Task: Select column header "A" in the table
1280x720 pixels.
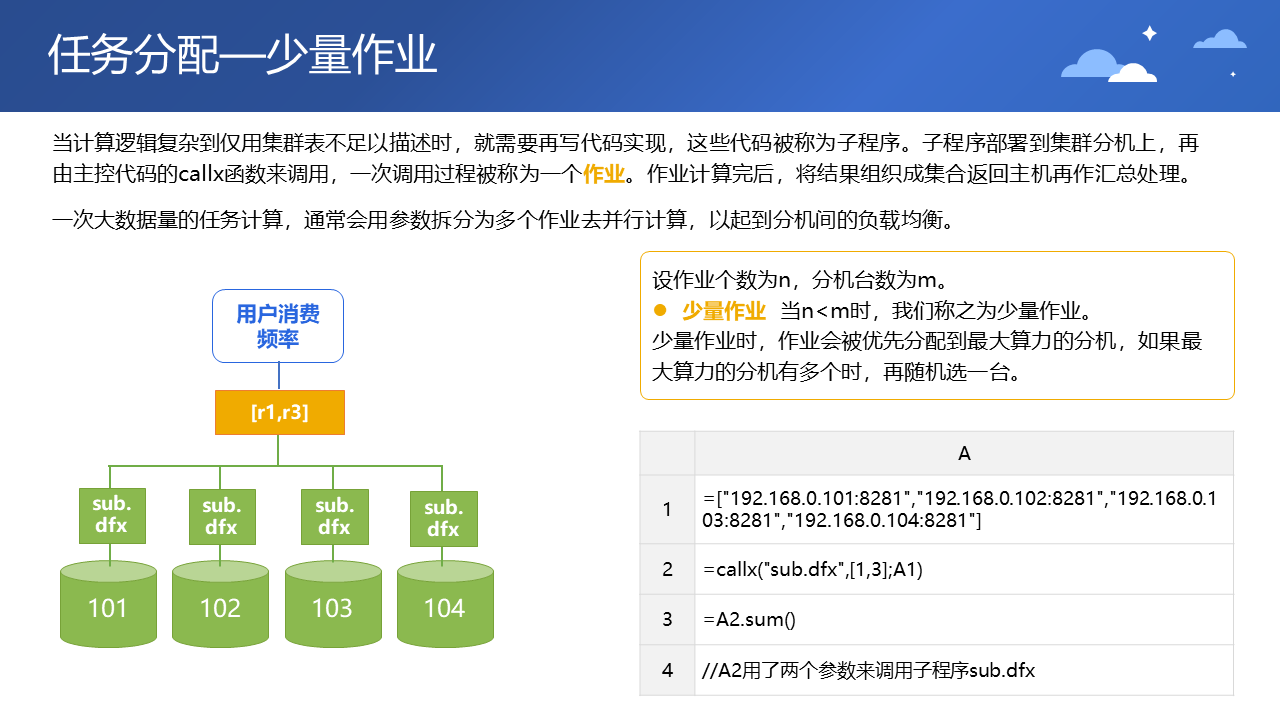Action: (964, 453)
